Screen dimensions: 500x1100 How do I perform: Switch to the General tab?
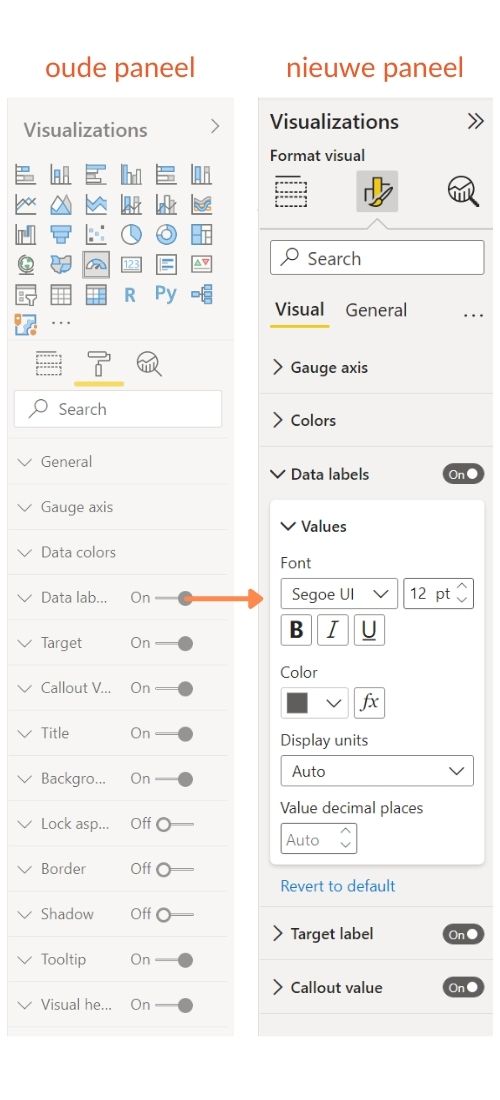click(x=376, y=310)
